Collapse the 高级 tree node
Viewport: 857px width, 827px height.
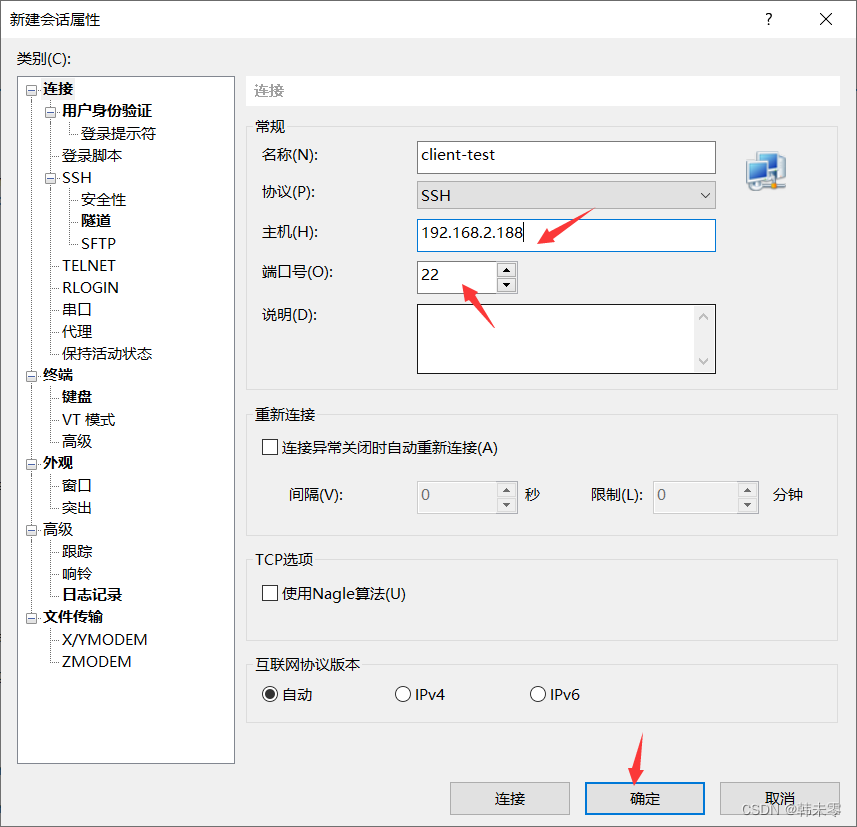coord(32,530)
